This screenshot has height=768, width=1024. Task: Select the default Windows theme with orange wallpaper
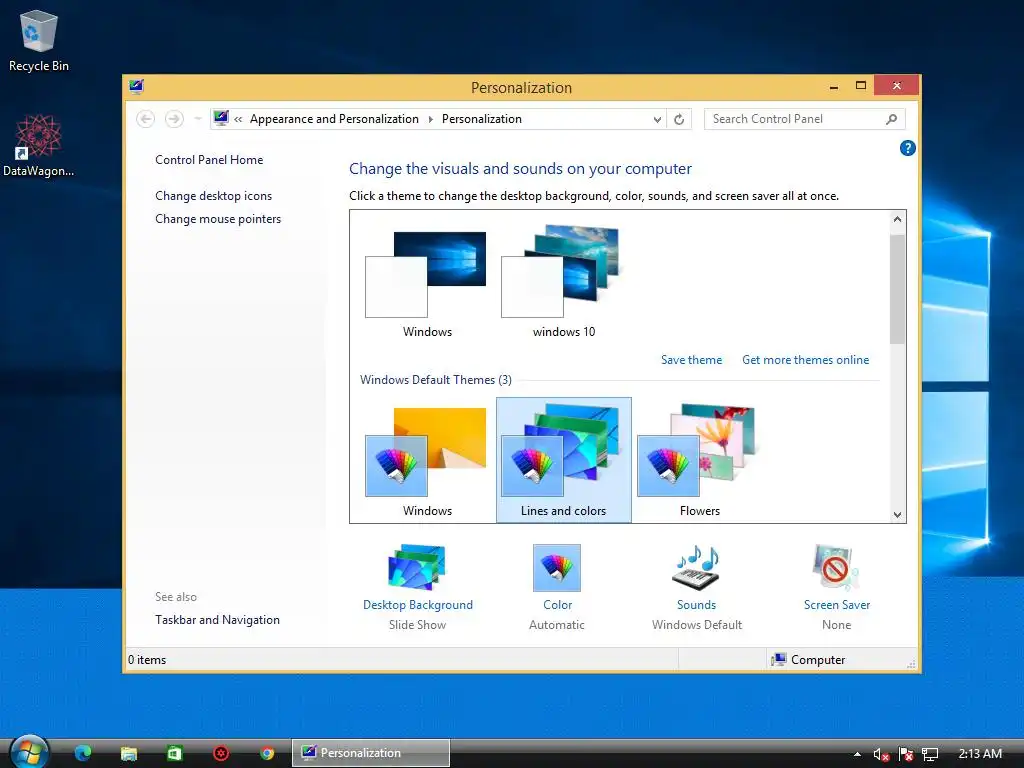click(427, 460)
